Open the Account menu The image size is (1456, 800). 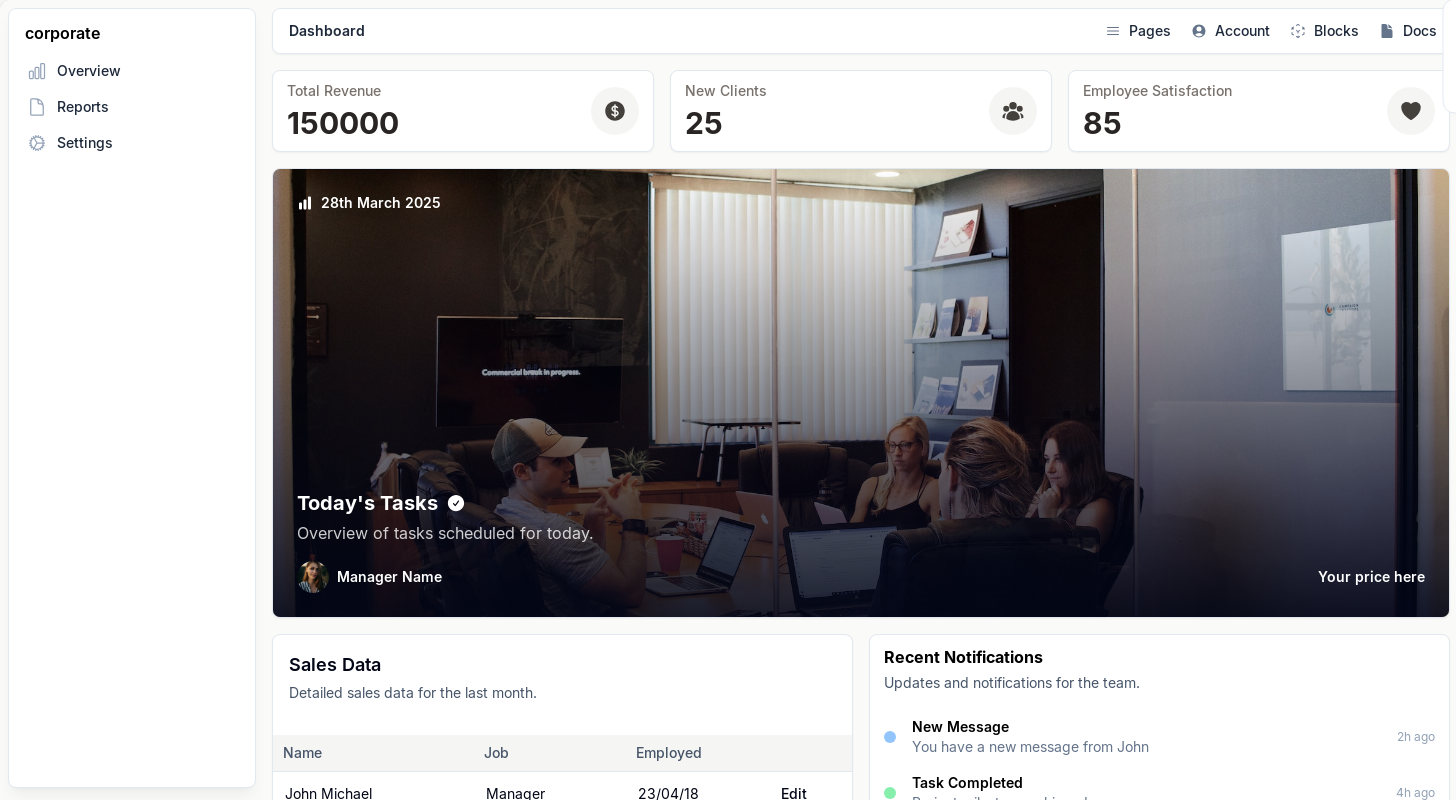(x=1231, y=31)
